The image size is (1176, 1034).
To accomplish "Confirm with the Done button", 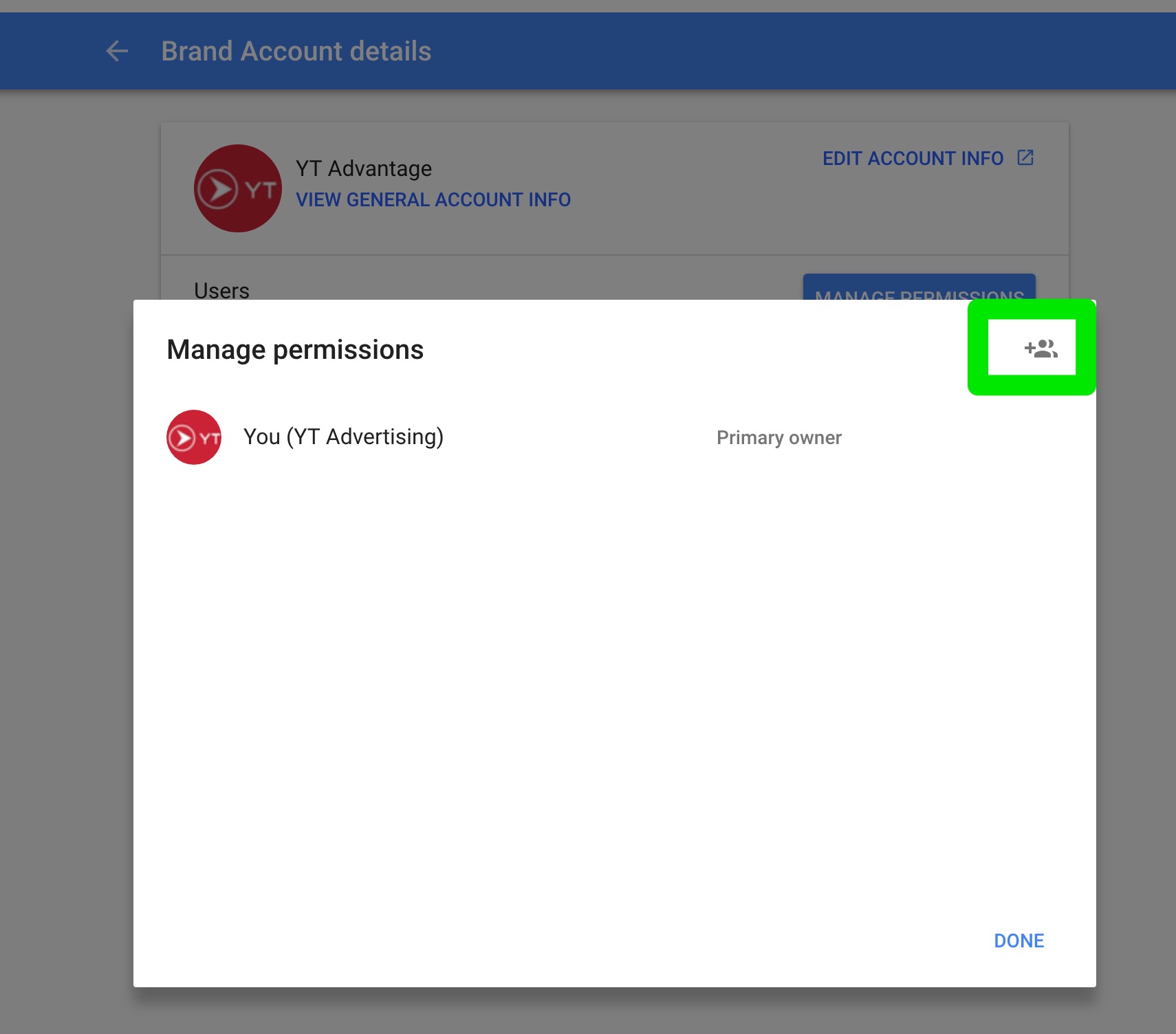I will click(1019, 940).
